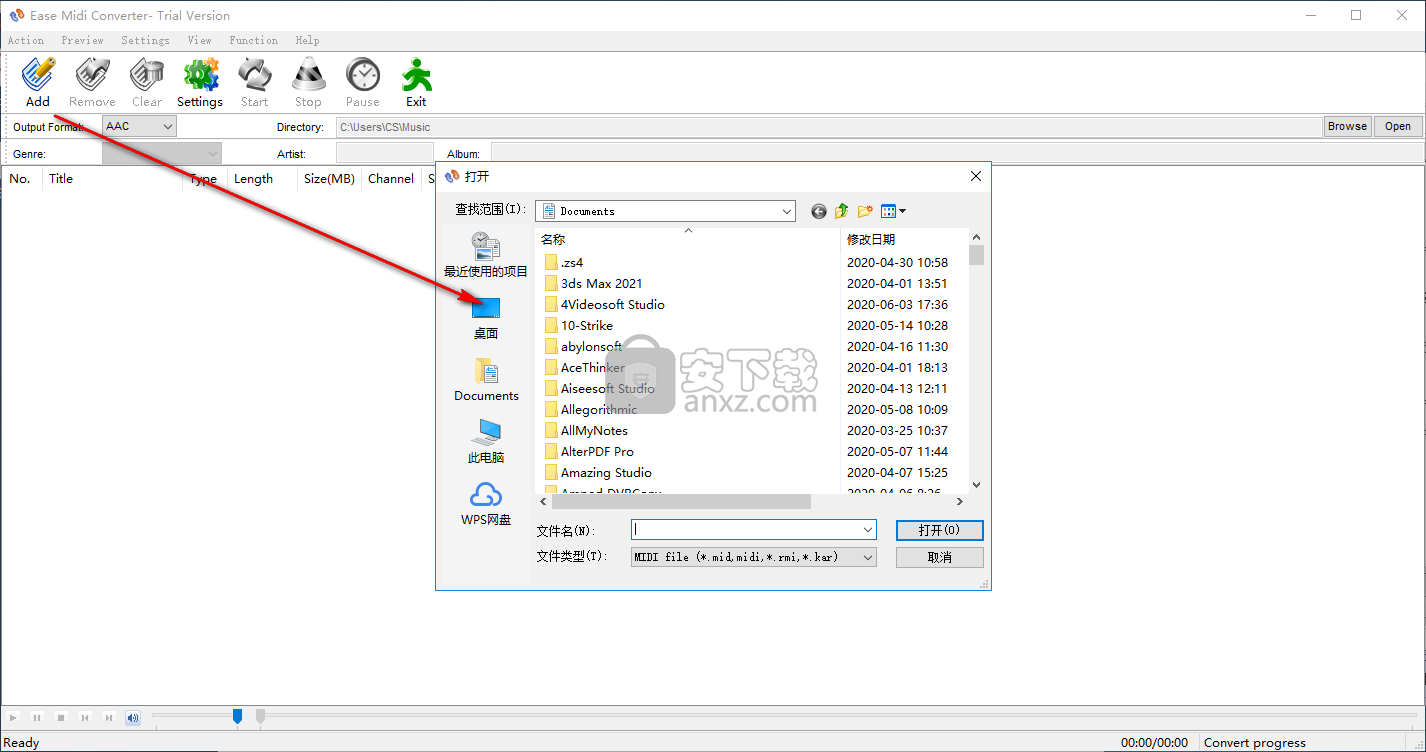1426x752 pixels.
Task: Click the Add files toolbar icon
Action: click(38, 82)
